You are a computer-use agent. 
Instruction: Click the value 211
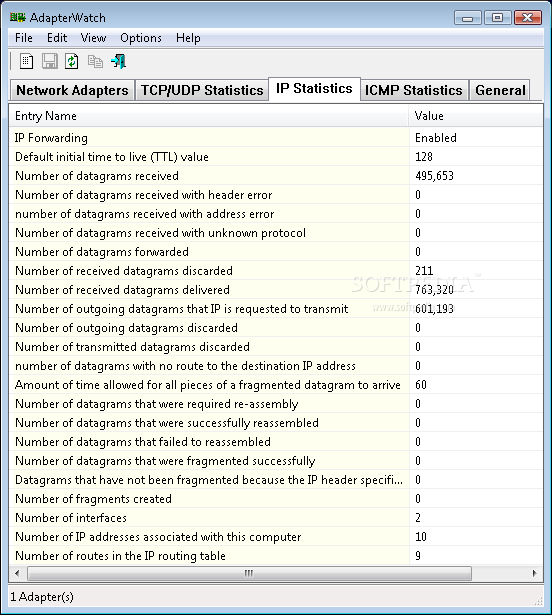424,271
